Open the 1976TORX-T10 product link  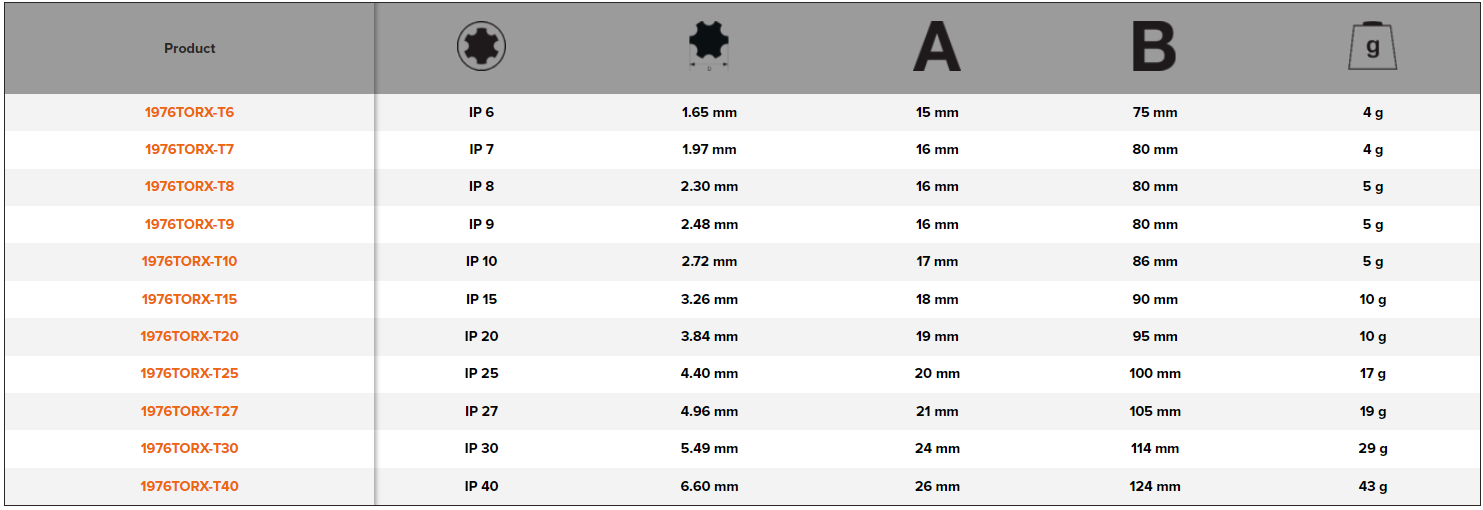(190, 261)
